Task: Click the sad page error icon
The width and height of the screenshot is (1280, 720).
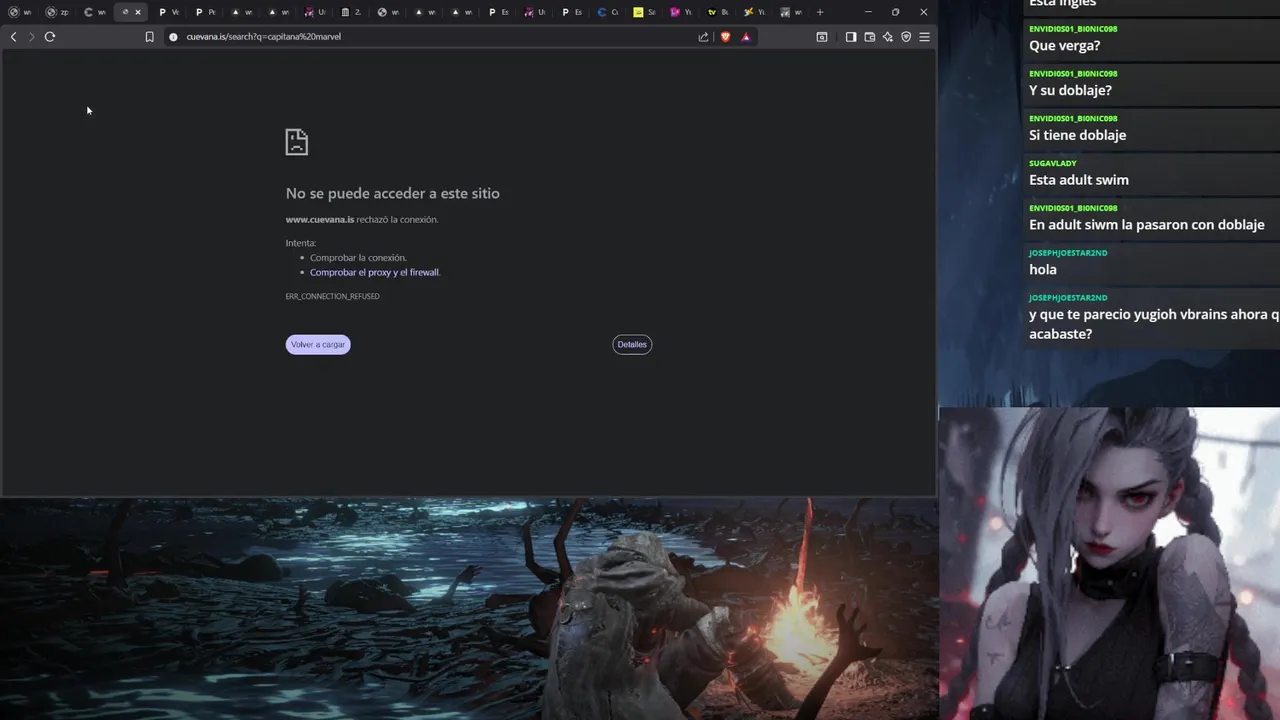Action: pos(297,141)
